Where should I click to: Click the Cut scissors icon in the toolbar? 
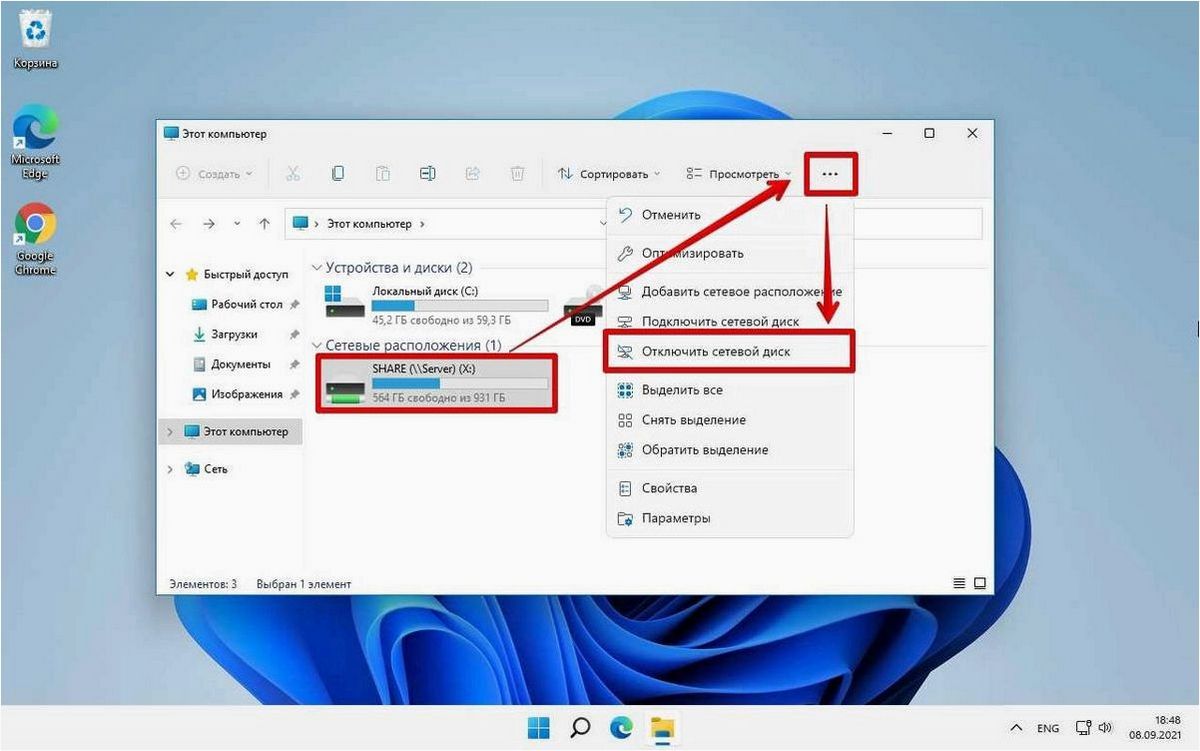pos(292,173)
